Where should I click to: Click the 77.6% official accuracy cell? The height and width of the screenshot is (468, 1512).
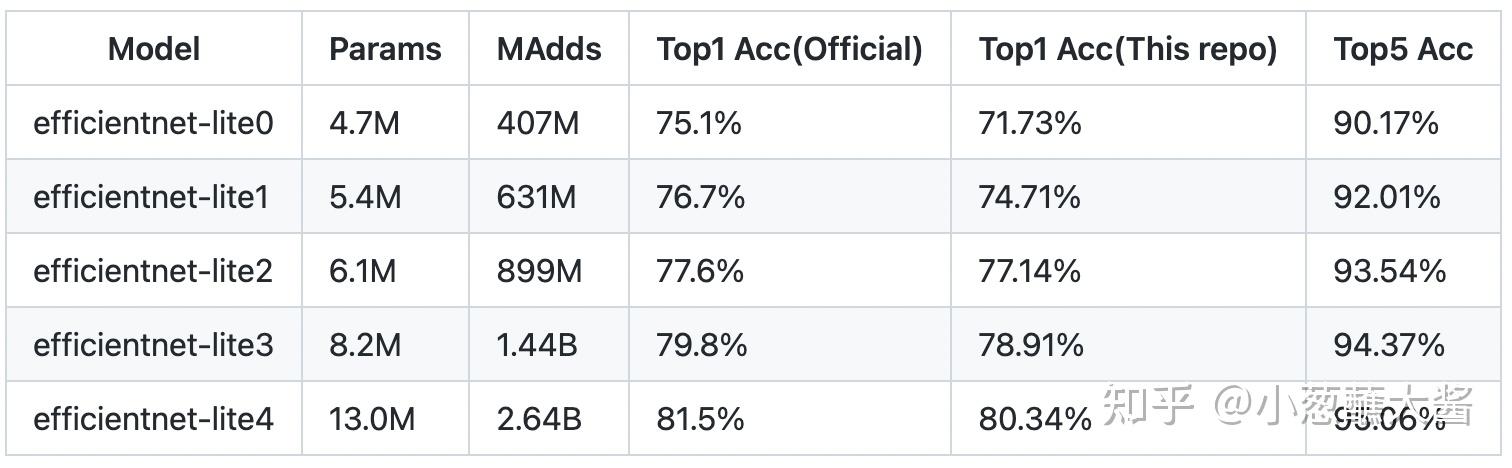click(700, 271)
